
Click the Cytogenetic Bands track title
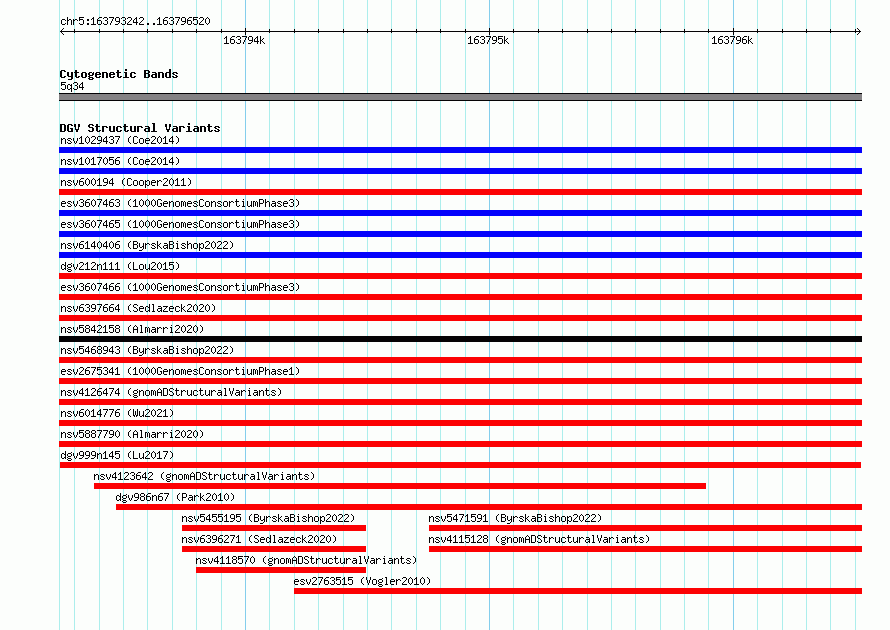click(119, 74)
